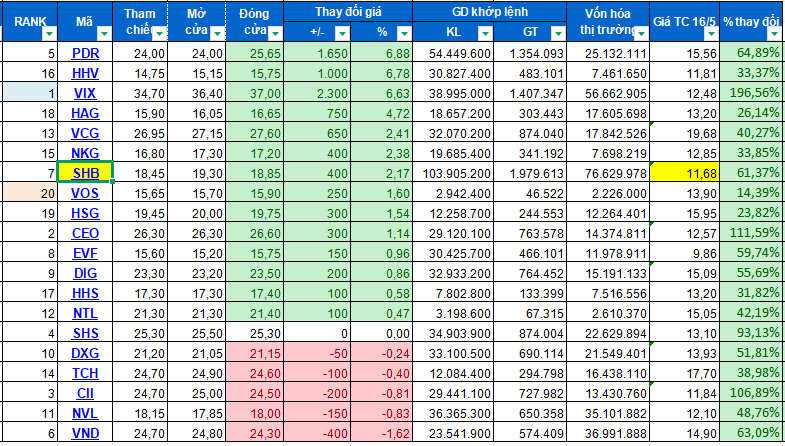The width and height of the screenshot is (785, 446).
Task: Open the Mở cửa filter dropdown
Action: pyautogui.click(x=217, y=34)
